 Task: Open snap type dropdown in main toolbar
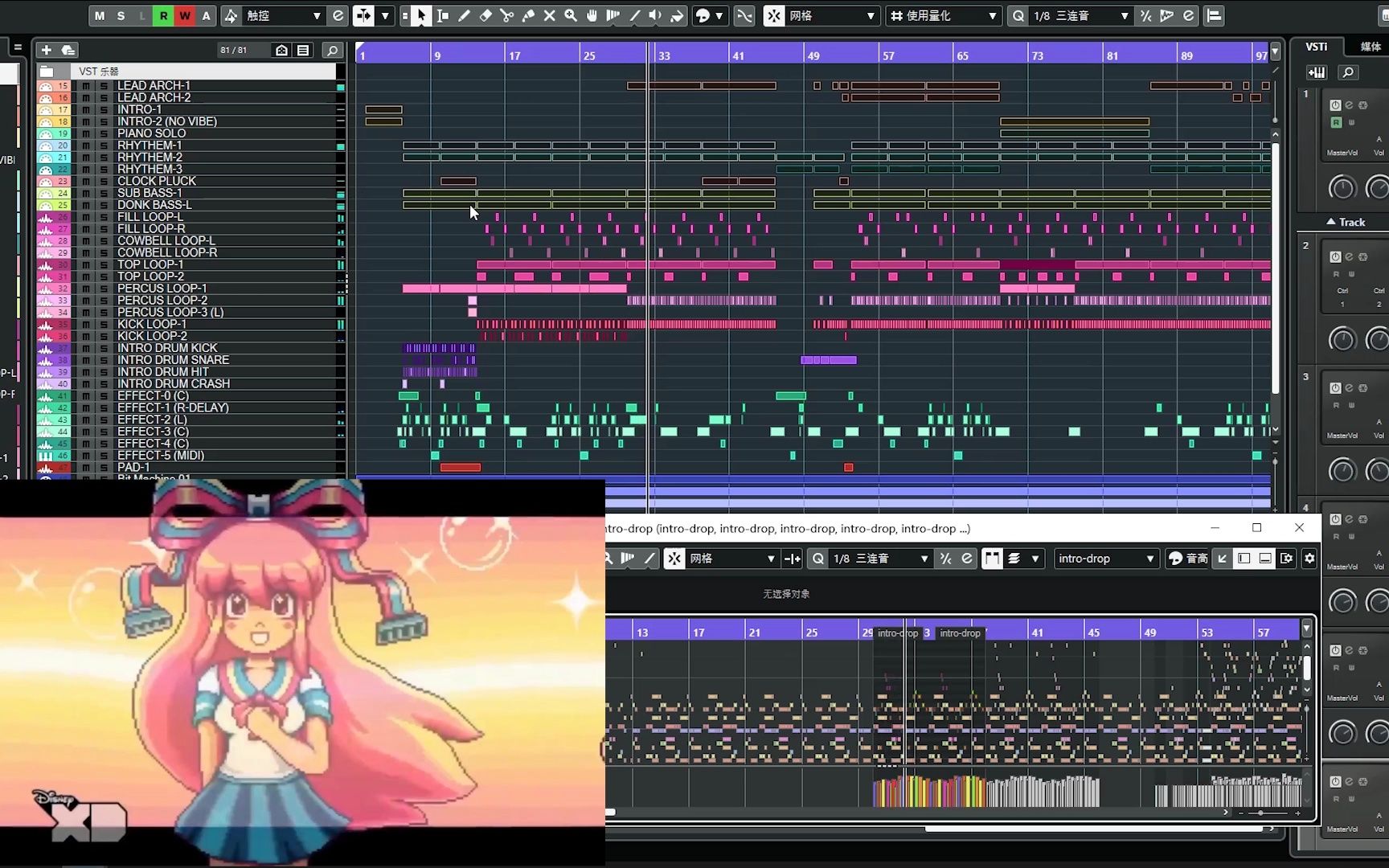point(832,15)
